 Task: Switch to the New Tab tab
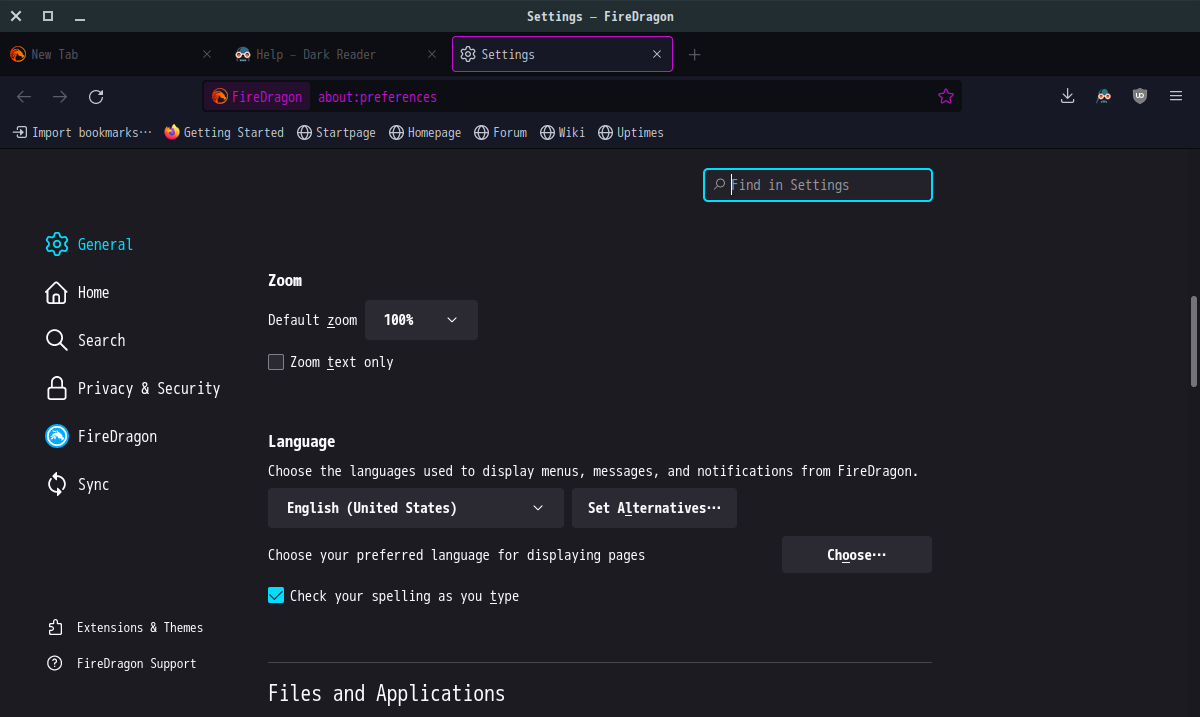pos(110,55)
